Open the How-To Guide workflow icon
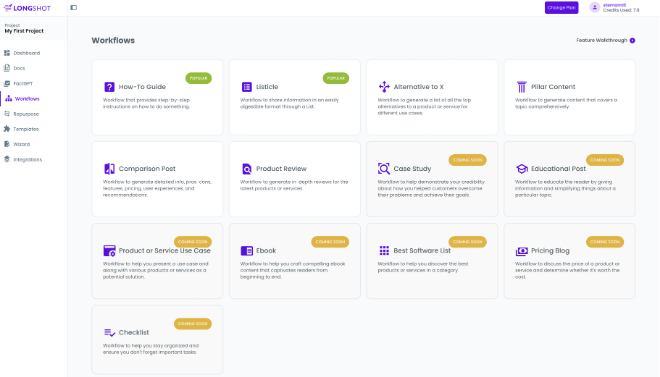 tap(109, 87)
